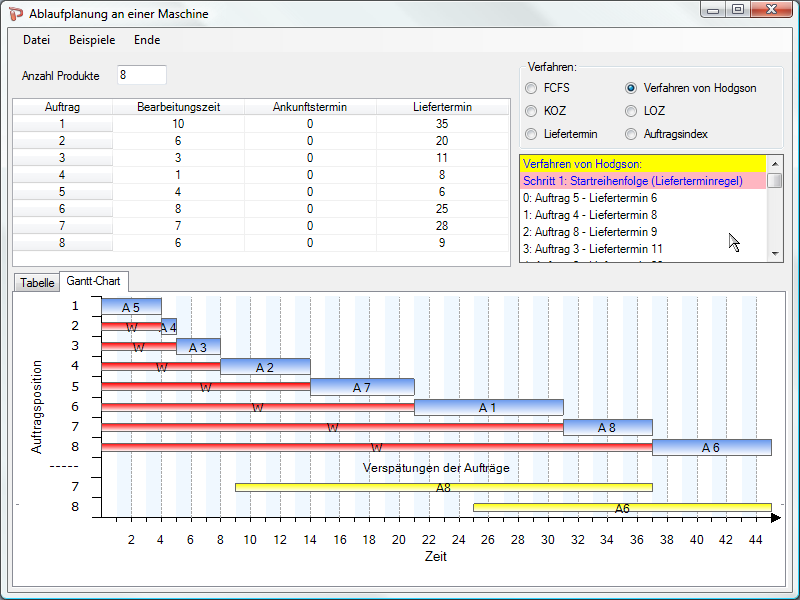Switch to the Tabelle tab
This screenshot has width=800, height=600.
click(37, 283)
